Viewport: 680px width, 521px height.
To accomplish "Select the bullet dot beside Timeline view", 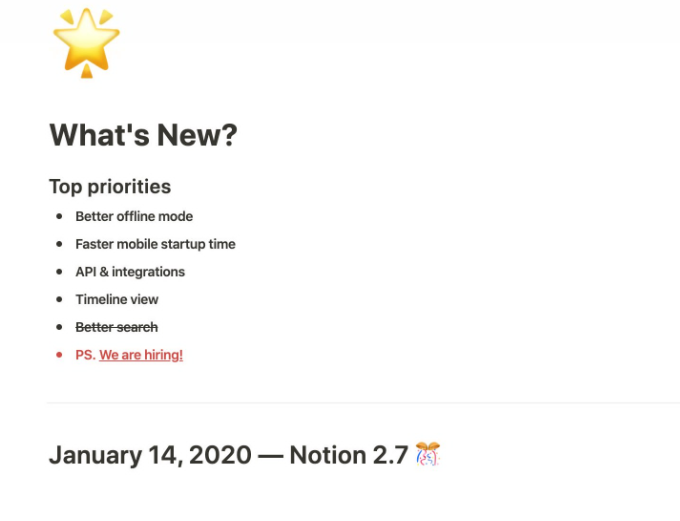I will pyautogui.click(x=59, y=299).
